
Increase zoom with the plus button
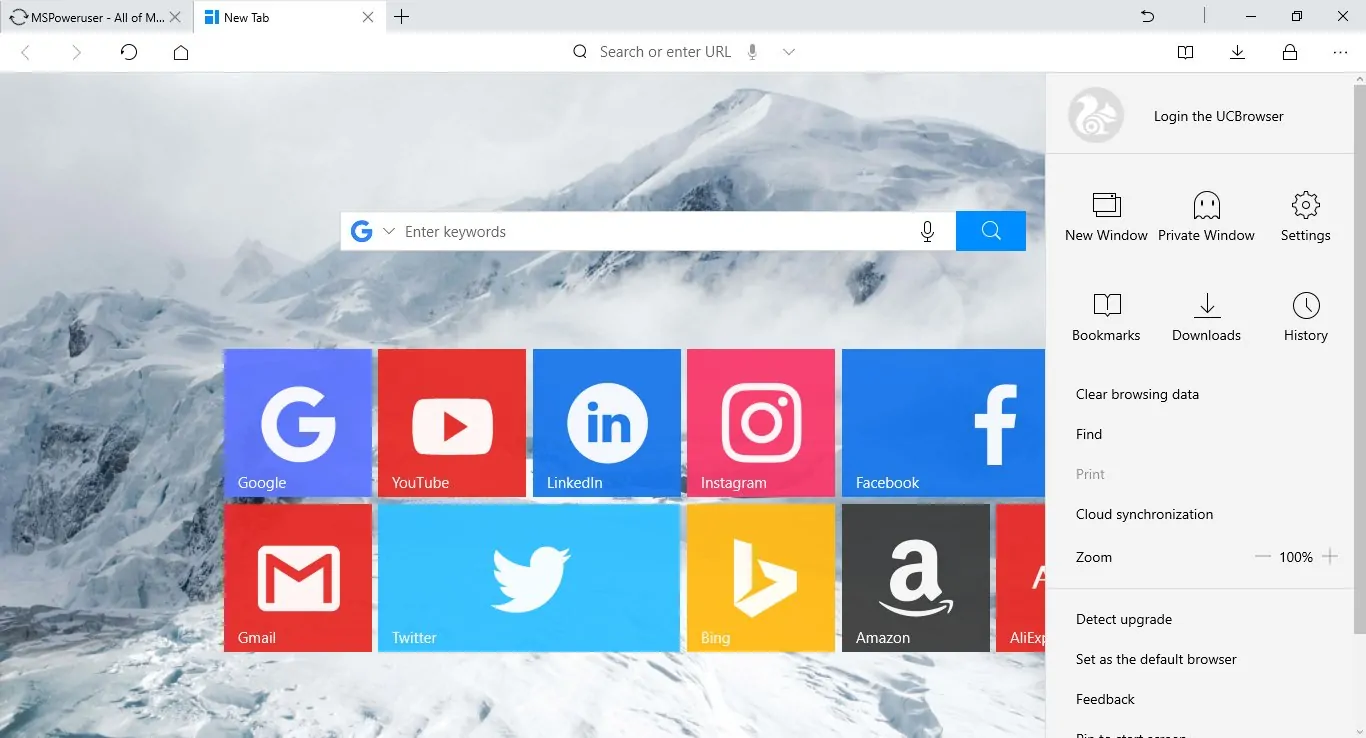1330,557
